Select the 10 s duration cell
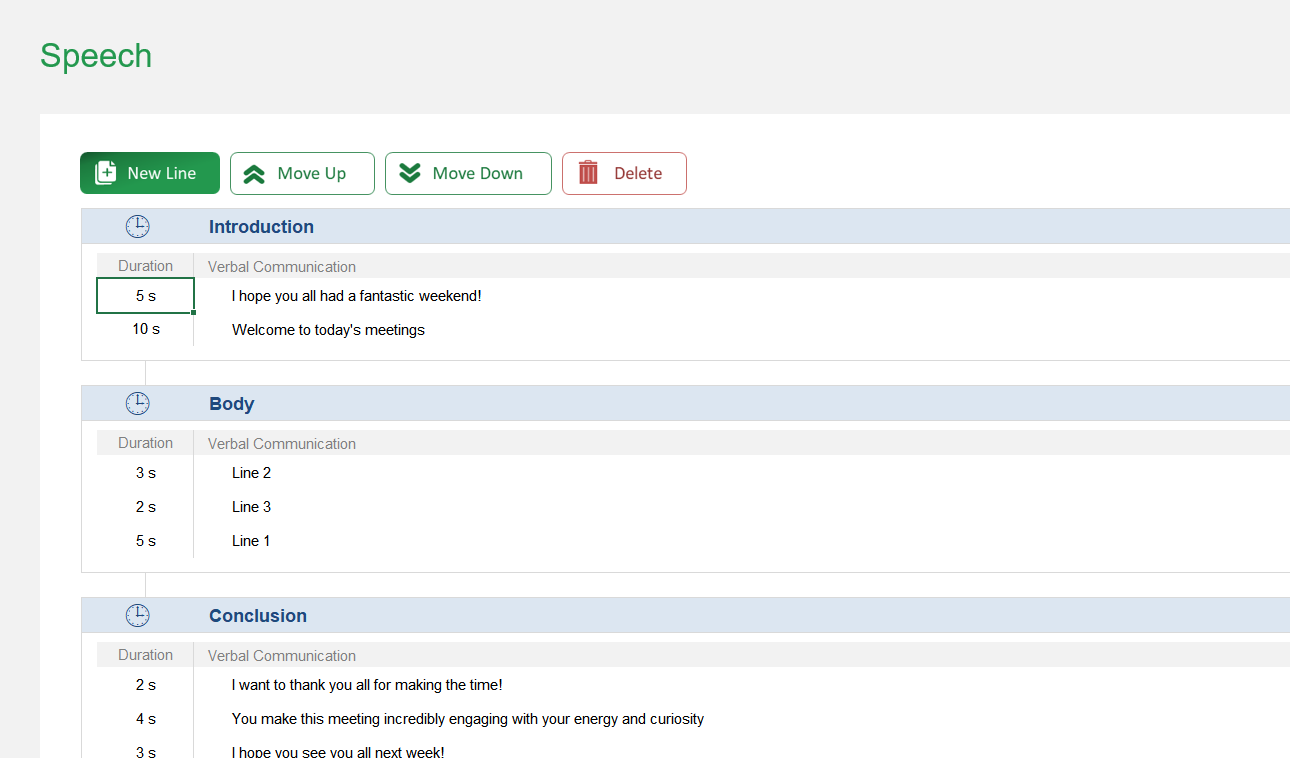 (146, 329)
